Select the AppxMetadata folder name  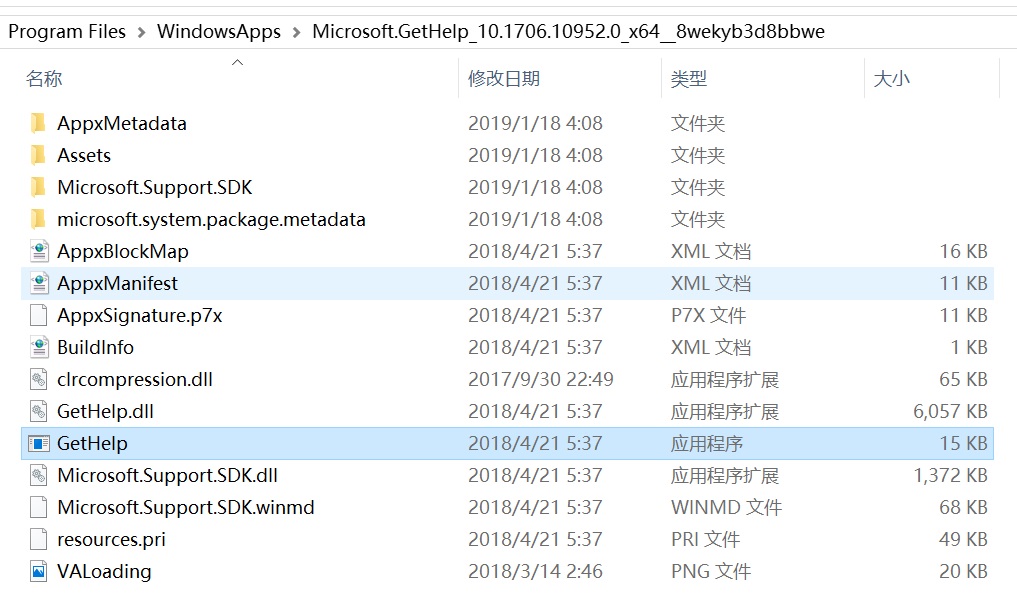(122, 123)
